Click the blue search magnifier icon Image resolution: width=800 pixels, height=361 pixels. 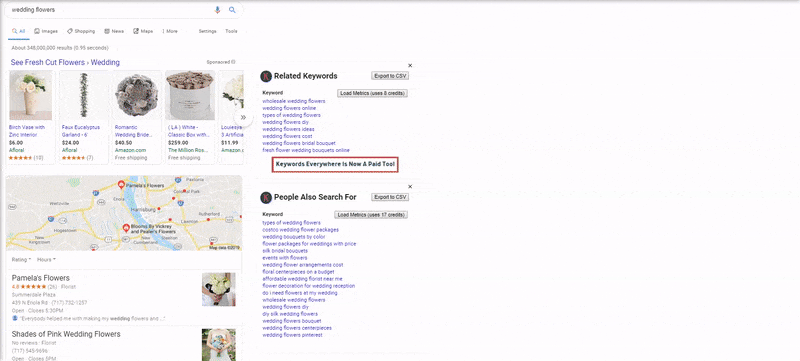pyautogui.click(x=232, y=10)
